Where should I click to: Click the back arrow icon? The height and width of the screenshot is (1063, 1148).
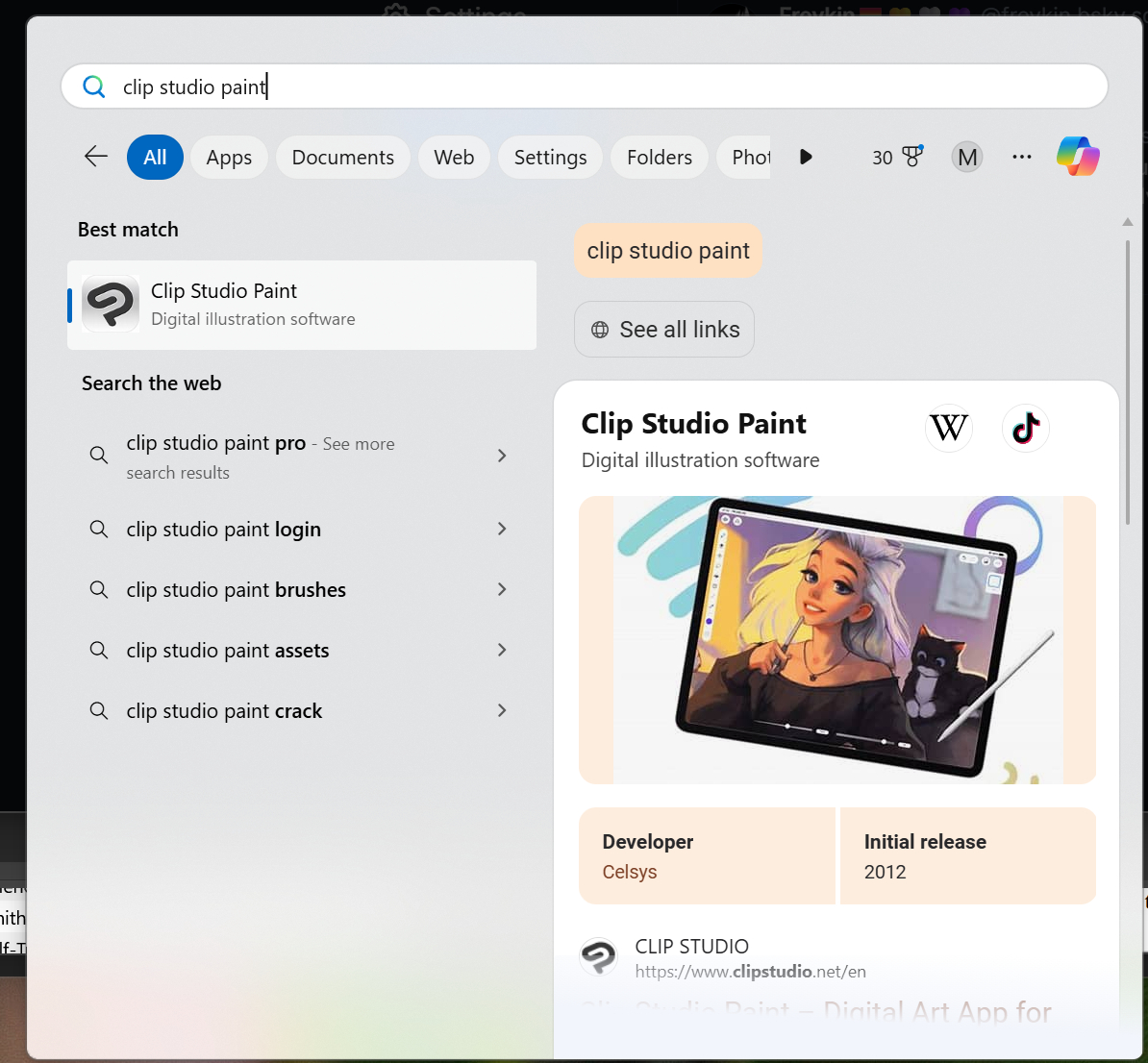tap(96, 157)
